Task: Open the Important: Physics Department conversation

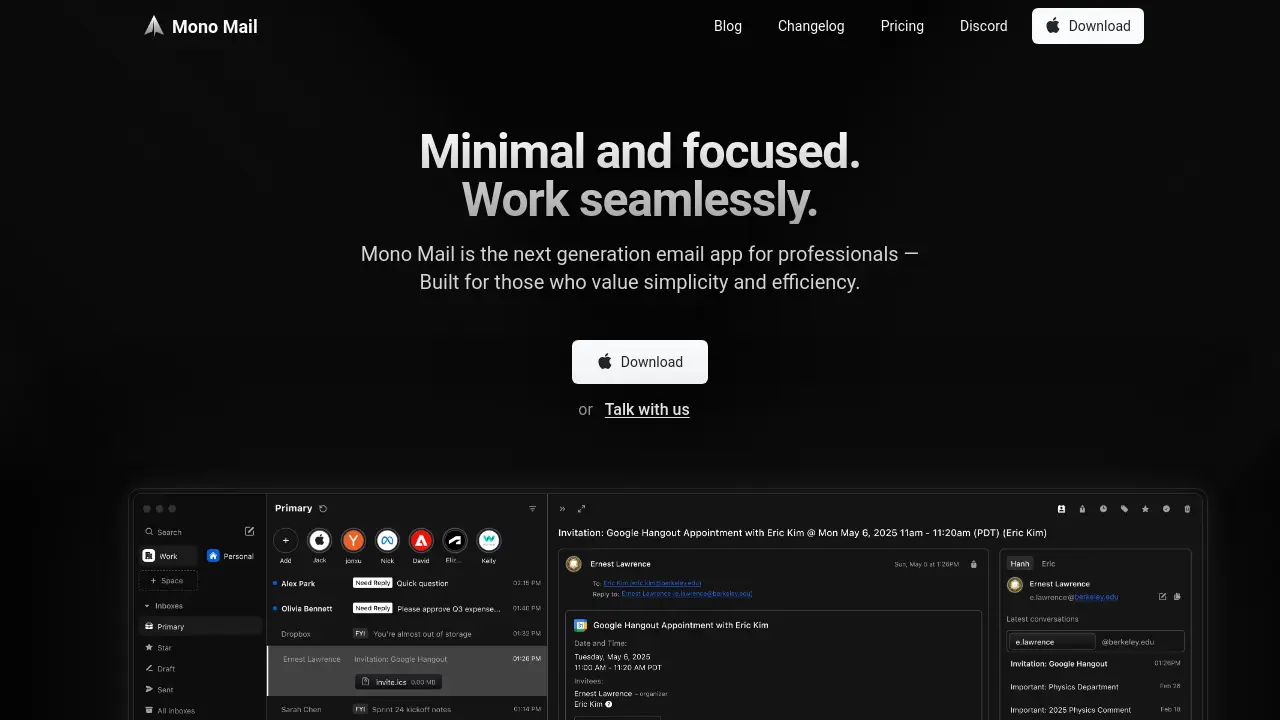Action: click(x=1096, y=687)
